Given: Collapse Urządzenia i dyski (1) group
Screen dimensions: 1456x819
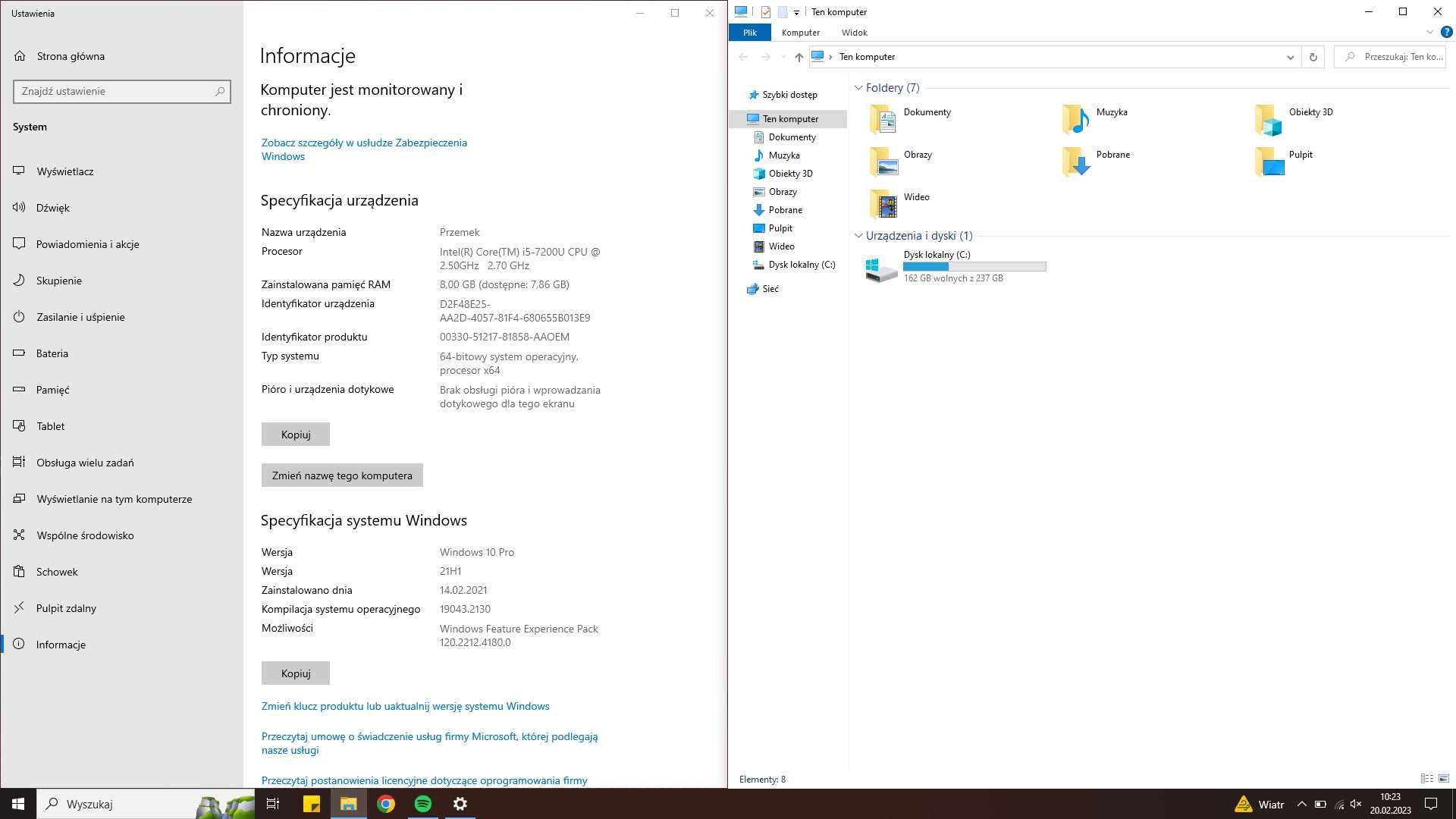Looking at the screenshot, I should pyautogui.click(x=858, y=236).
